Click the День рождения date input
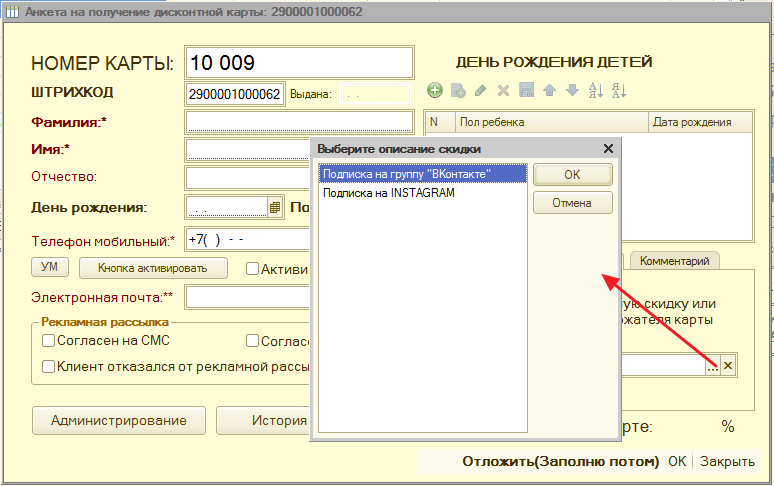 (227, 208)
